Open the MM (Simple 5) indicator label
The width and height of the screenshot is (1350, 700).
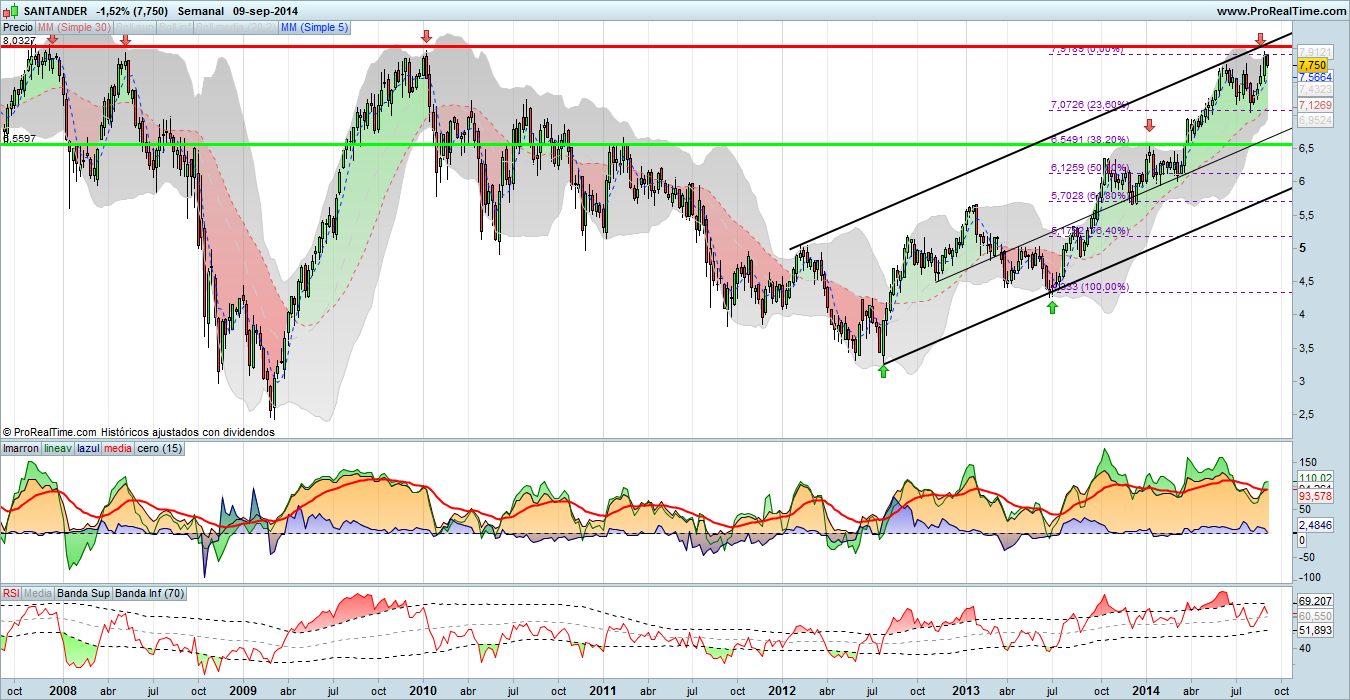point(314,27)
